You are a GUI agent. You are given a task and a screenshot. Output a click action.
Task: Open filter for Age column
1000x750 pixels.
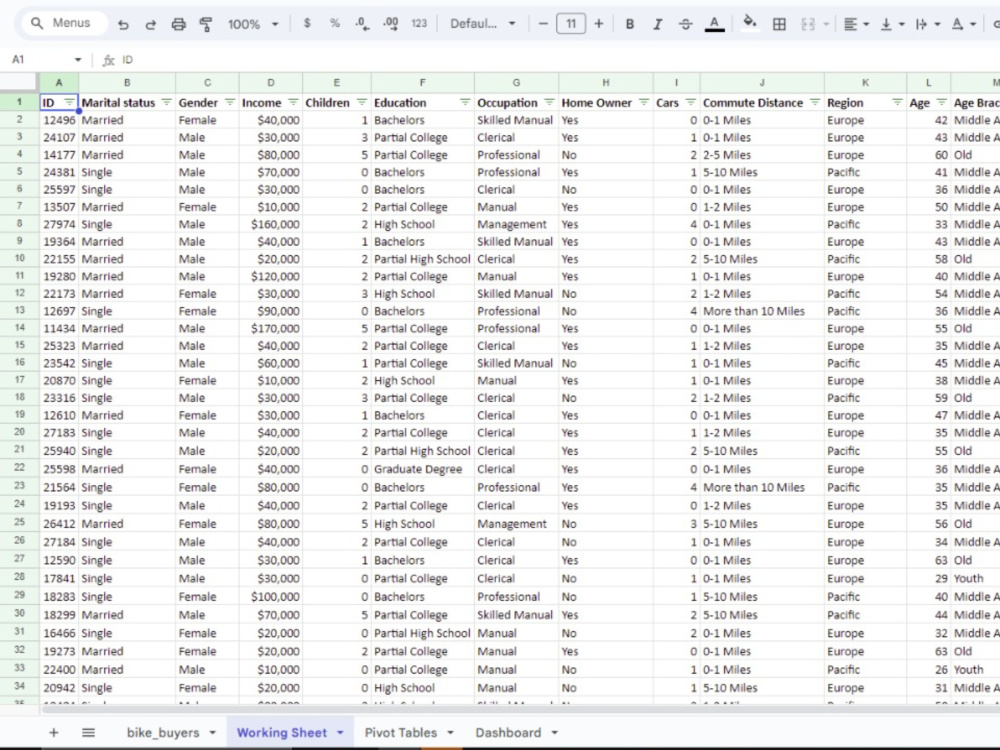pyautogui.click(x=941, y=103)
